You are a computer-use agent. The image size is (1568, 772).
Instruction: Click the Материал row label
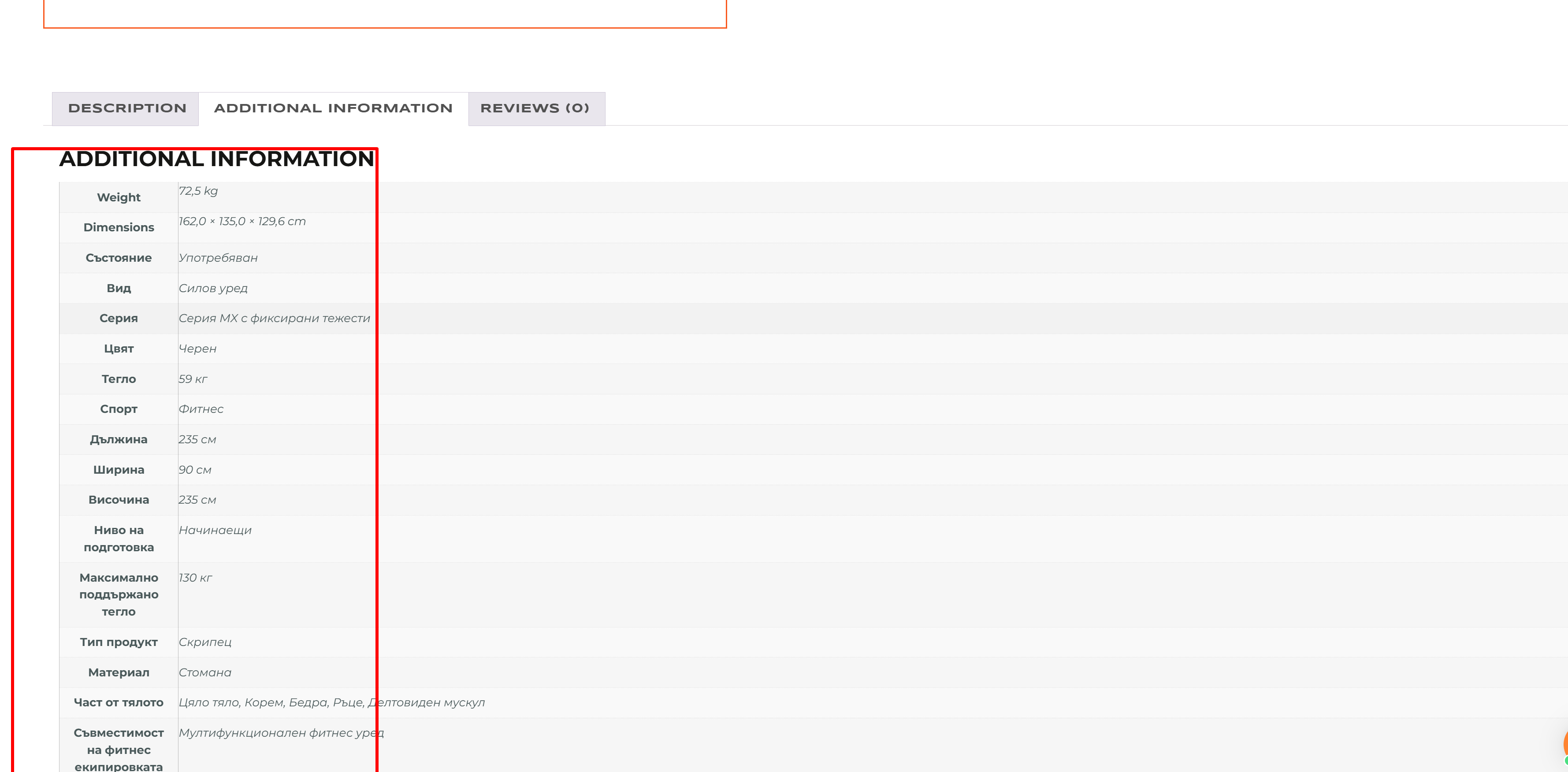click(x=119, y=673)
